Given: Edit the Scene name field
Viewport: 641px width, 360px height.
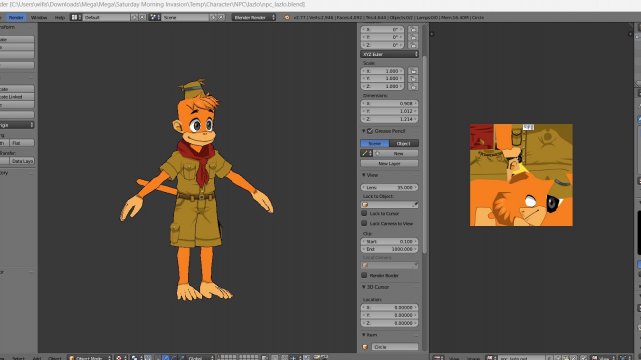Looking at the screenshot, I should [185, 18].
